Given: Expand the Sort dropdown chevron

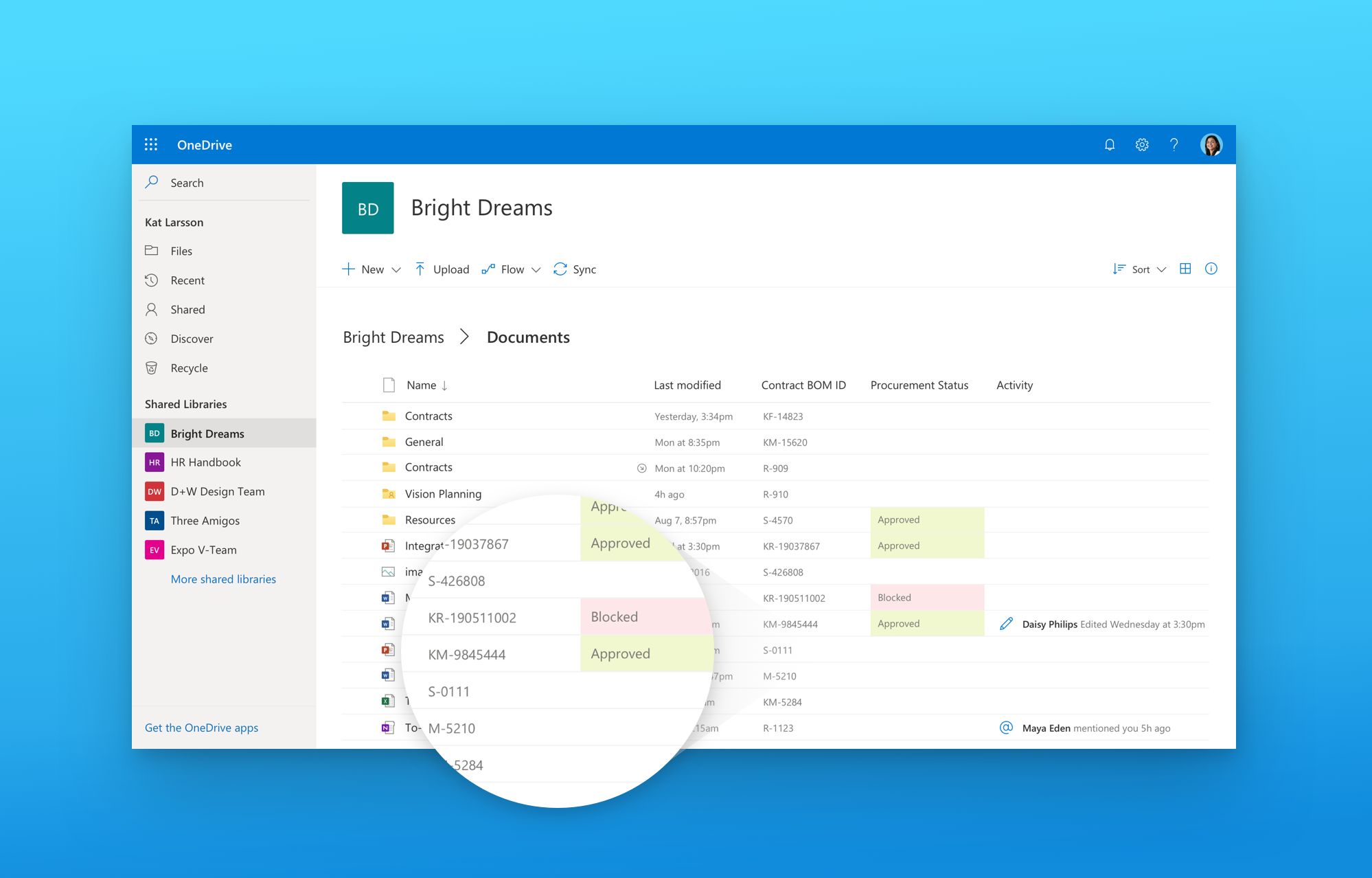Looking at the screenshot, I should [1162, 270].
